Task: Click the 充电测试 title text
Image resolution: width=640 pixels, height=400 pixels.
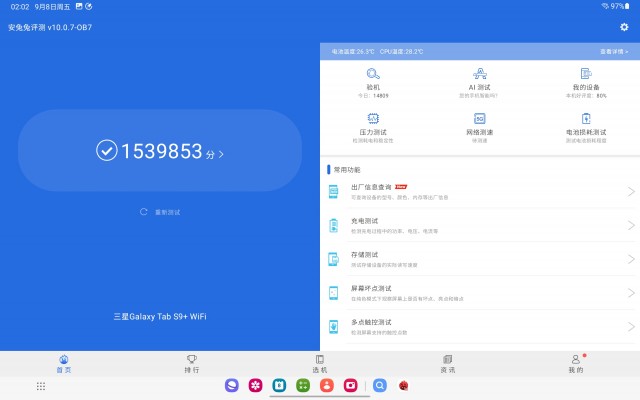Action: (364, 221)
